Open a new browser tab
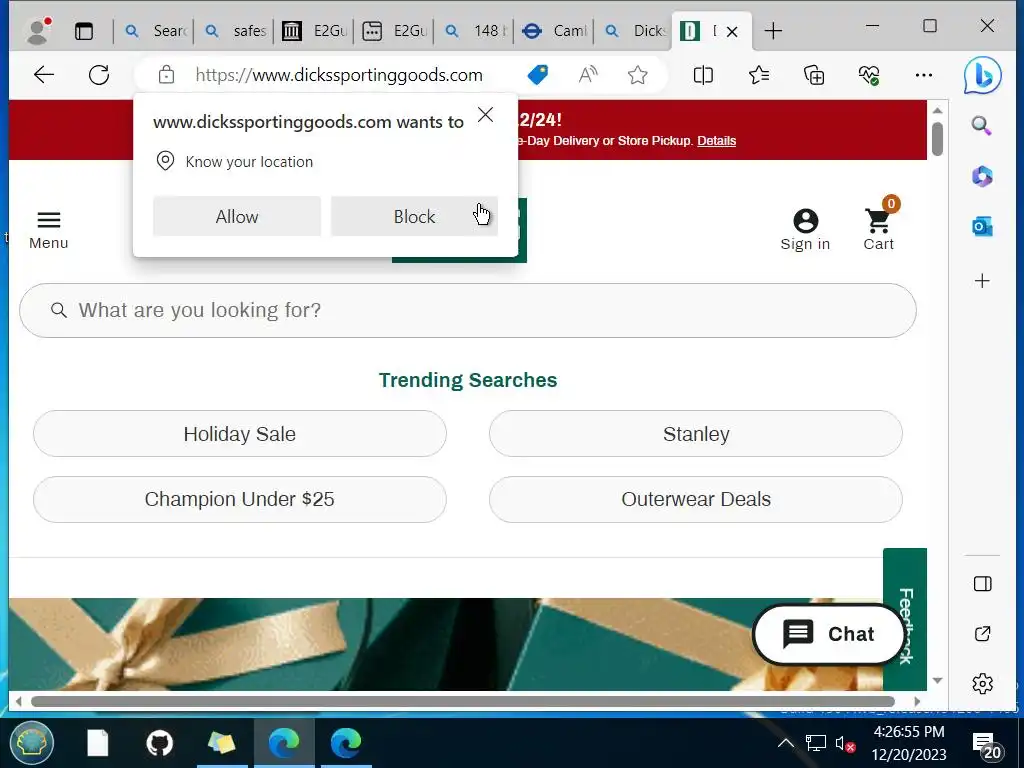Image resolution: width=1024 pixels, height=768 pixels. 773,31
